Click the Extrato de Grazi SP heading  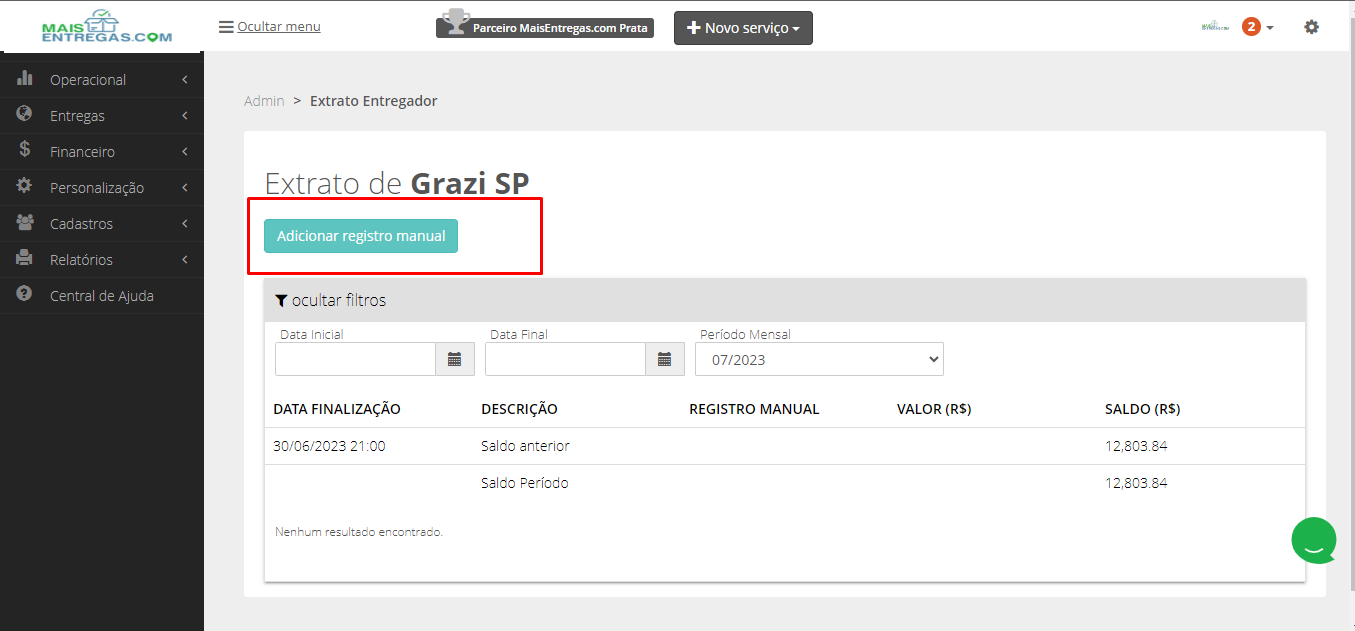397,183
